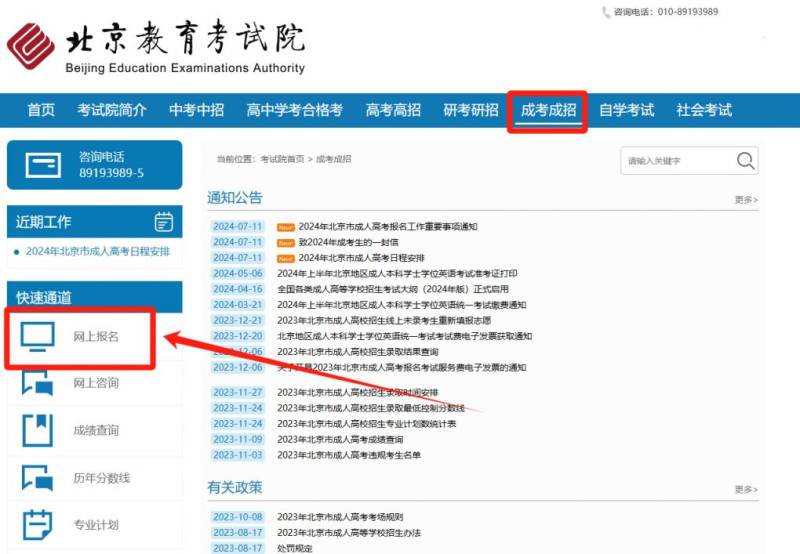800x554 pixels.
Task: Click the Beijing Education Examinations Authority logo
Action: click(30, 47)
